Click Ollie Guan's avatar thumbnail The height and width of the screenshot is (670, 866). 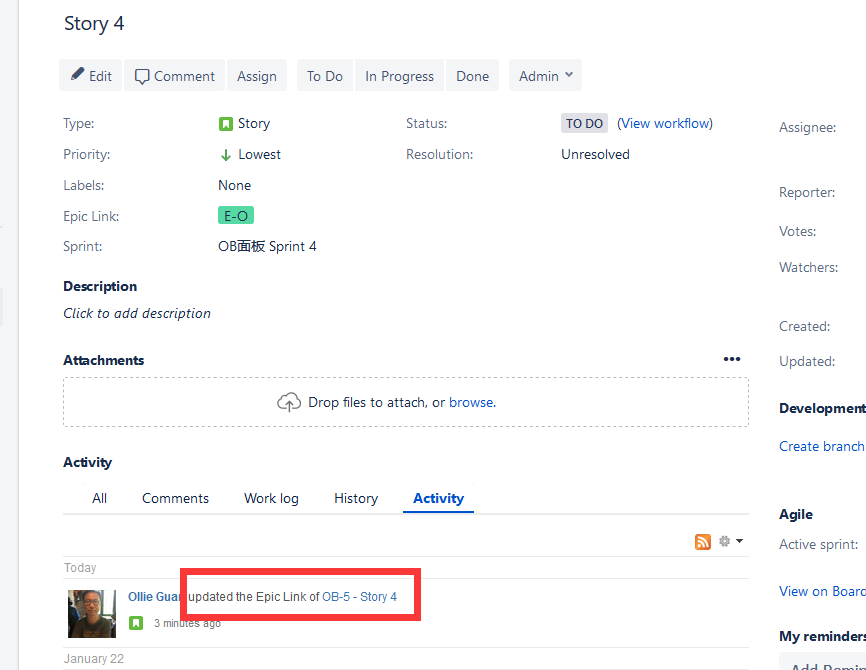coord(91,613)
